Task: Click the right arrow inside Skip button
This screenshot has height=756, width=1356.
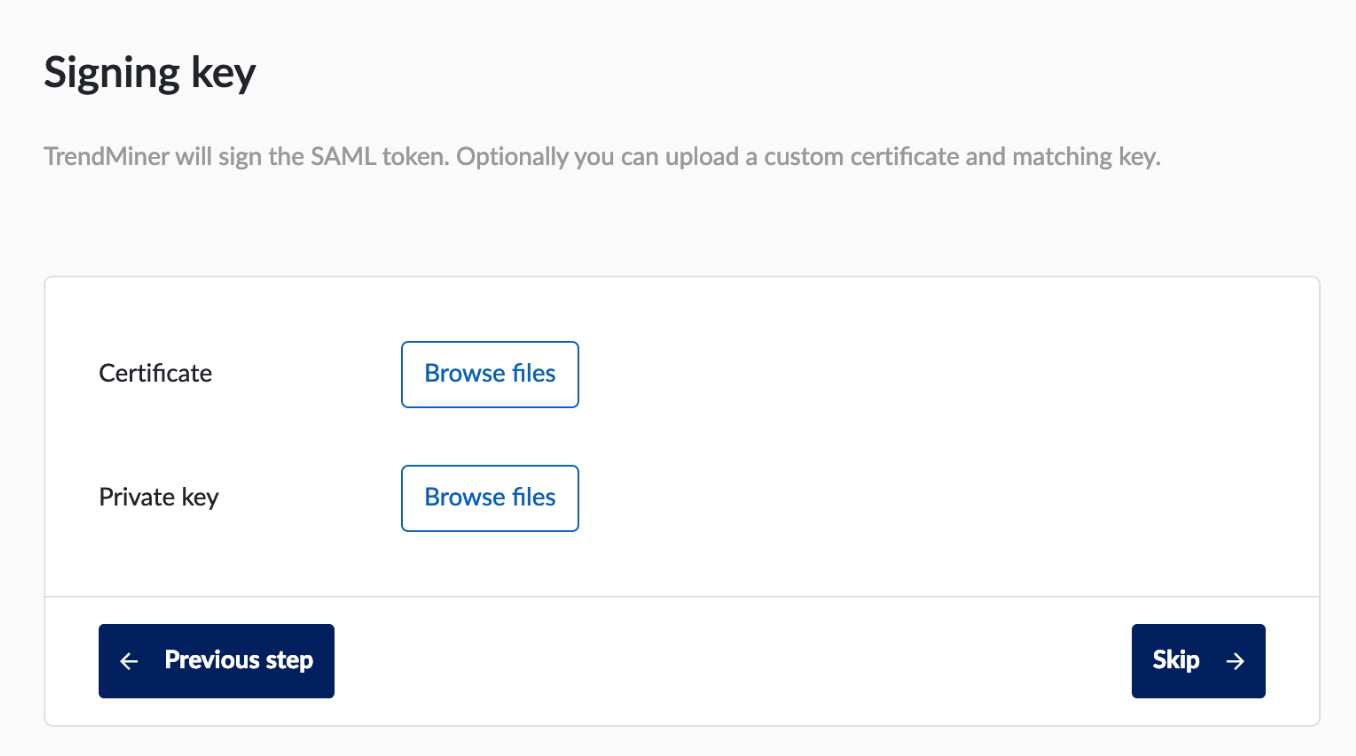Action: coord(1236,660)
